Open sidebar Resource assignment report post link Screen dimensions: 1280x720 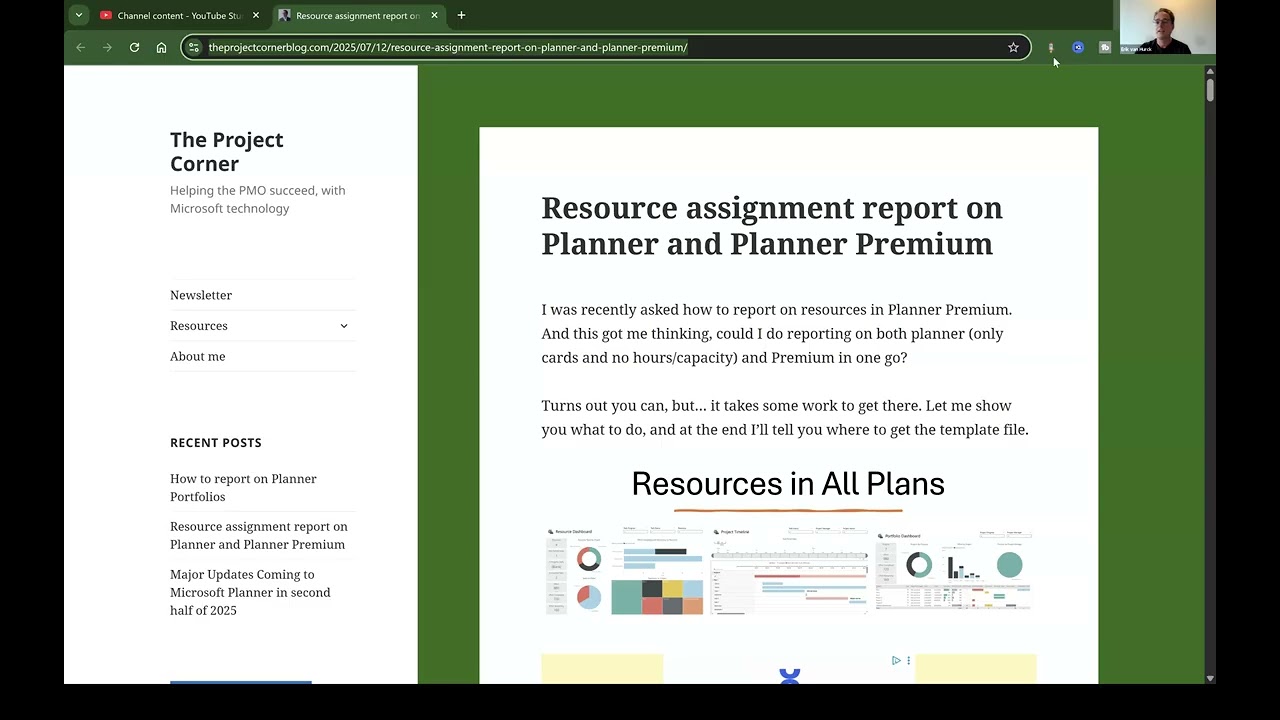coord(259,535)
